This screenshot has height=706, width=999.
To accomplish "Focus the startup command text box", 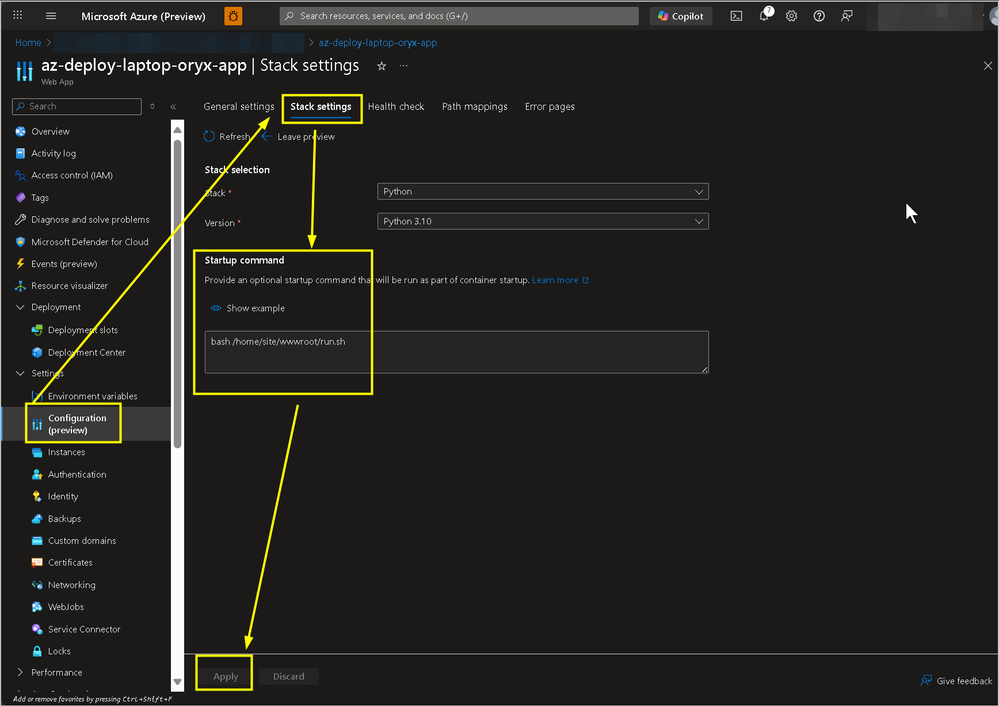I will 456,352.
